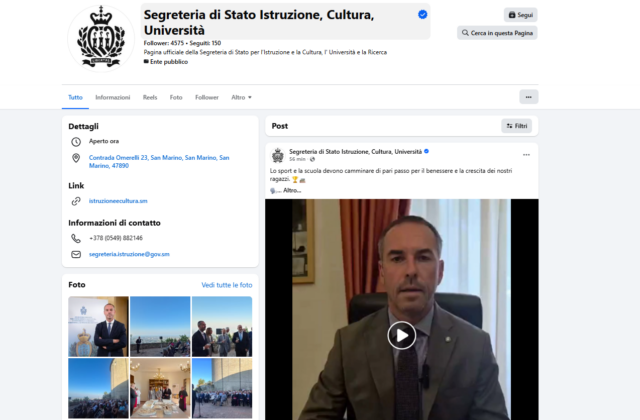The image size is (640, 420).
Task: Open segreteria.istruzione@gov.sm email link
Action: (129, 254)
